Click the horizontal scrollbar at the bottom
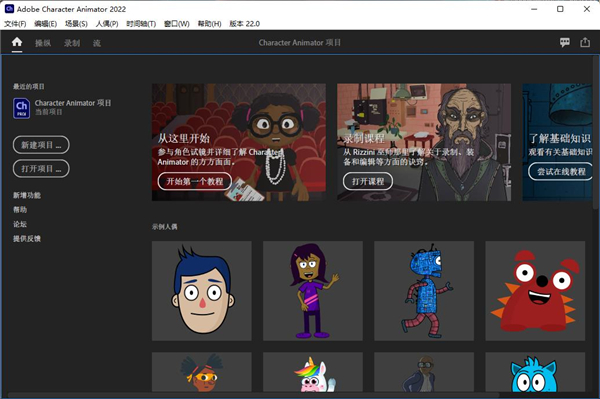Viewport: 600px width, 399px height. coord(253,394)
